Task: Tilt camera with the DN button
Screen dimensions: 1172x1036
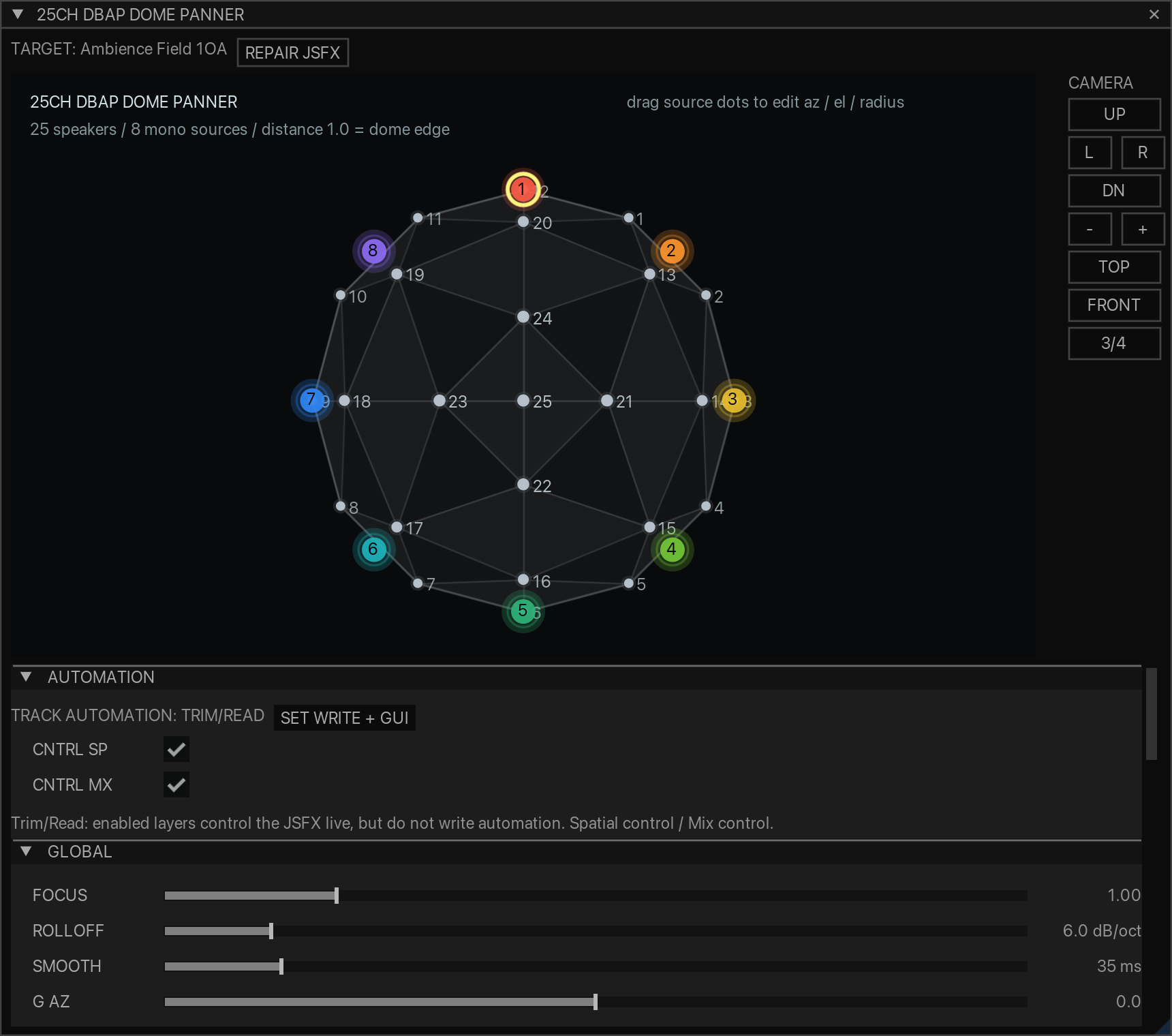Action: 1114,190
